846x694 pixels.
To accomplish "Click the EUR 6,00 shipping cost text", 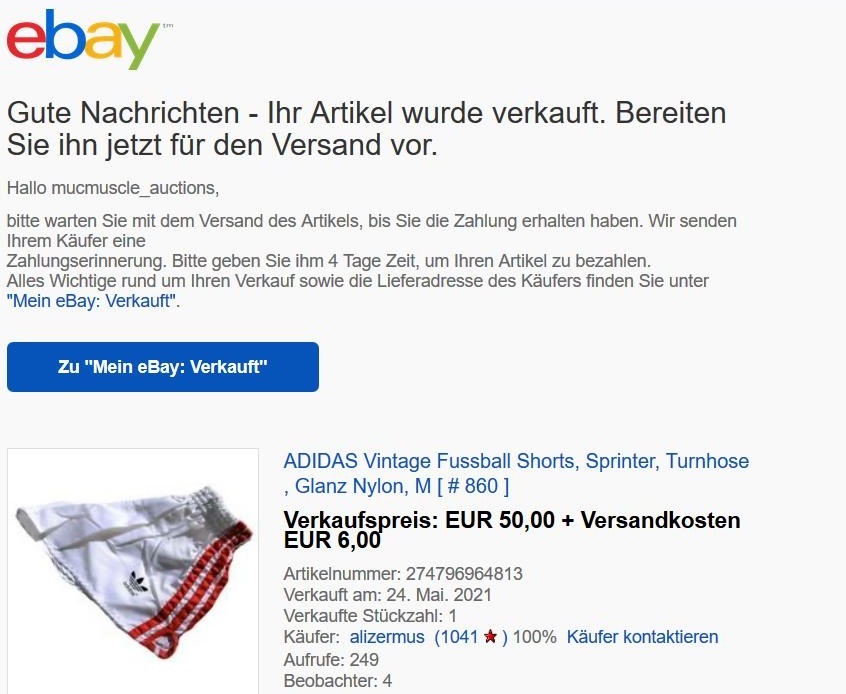I will point(332,540).
